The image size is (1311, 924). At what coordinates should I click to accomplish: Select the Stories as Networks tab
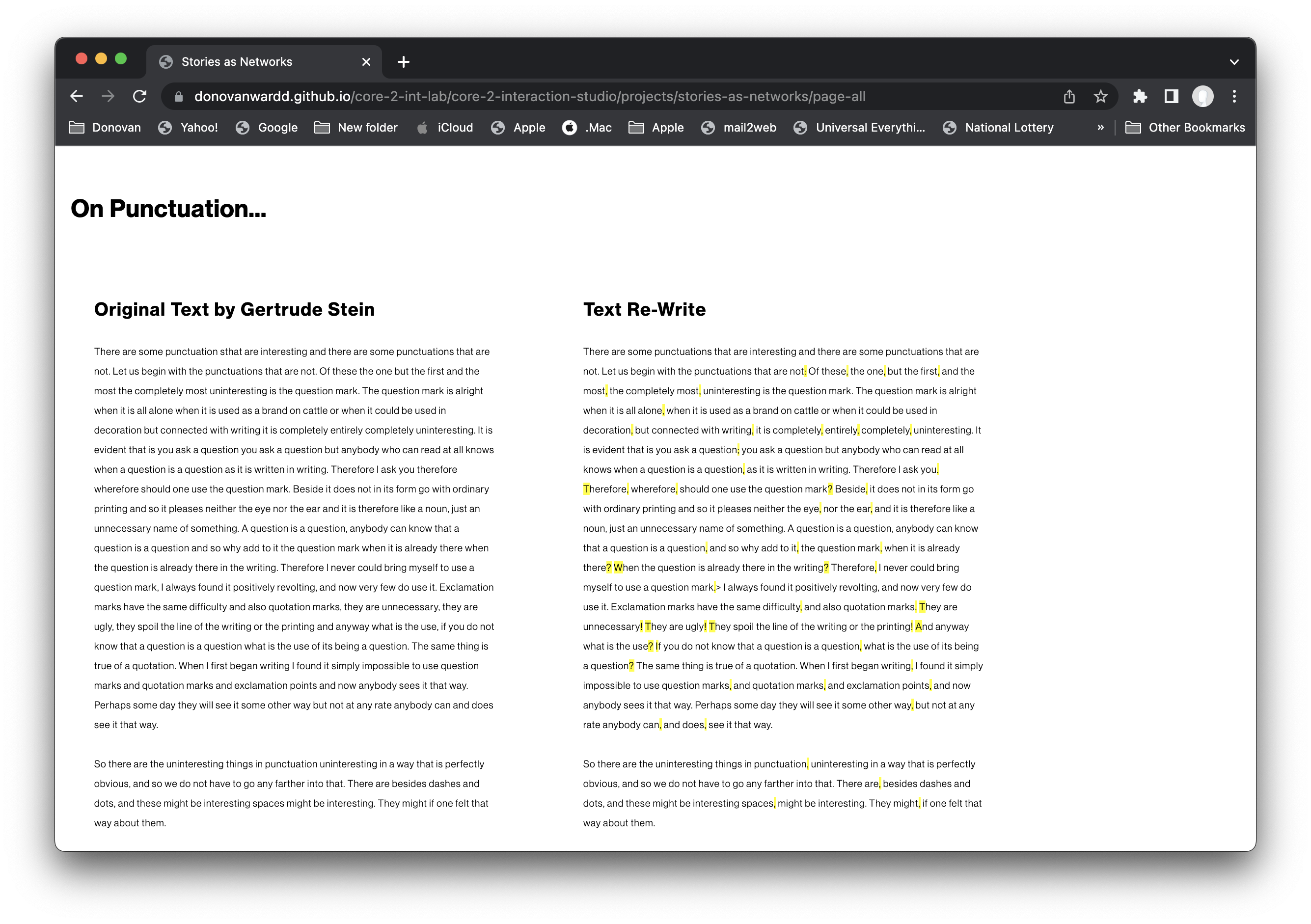(x=236, y=62)
